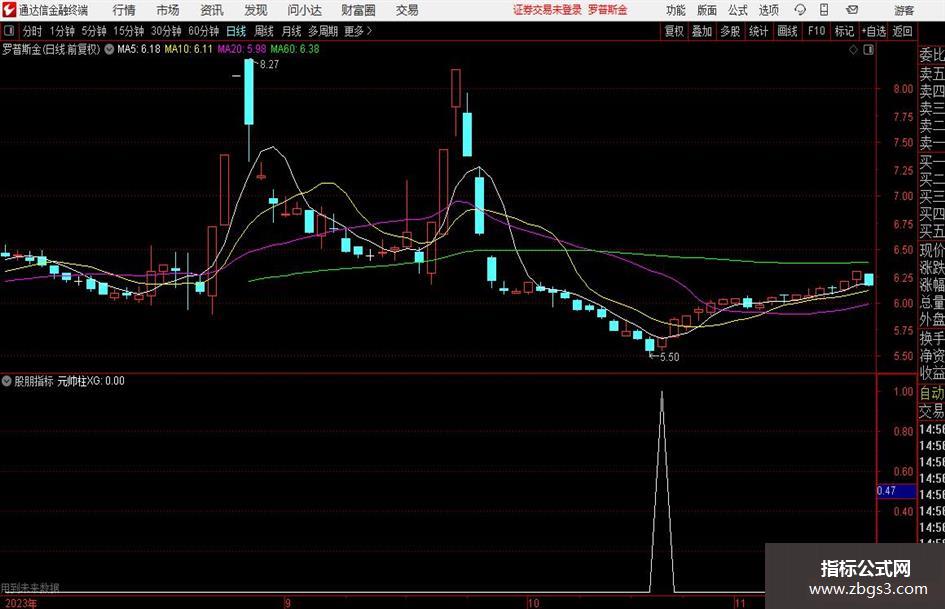Click MA60: 6.38 indicator label
This screenshot has height=609, width=945.
coord(295,49)
